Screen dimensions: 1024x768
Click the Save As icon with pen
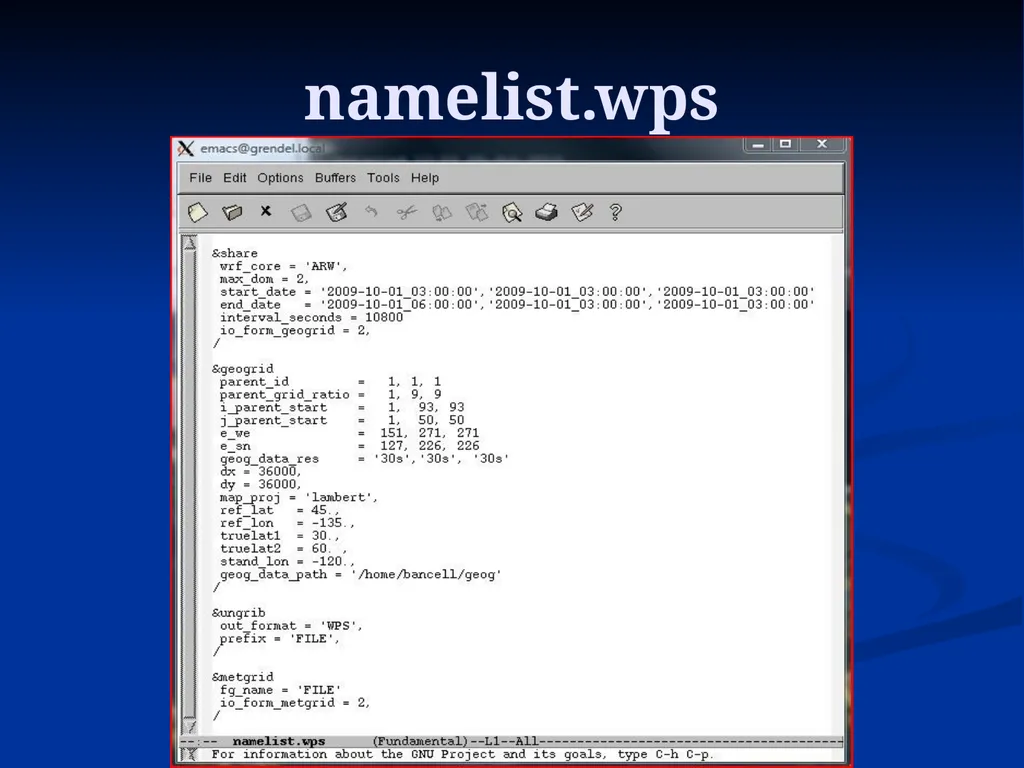(x=336, y=212)
